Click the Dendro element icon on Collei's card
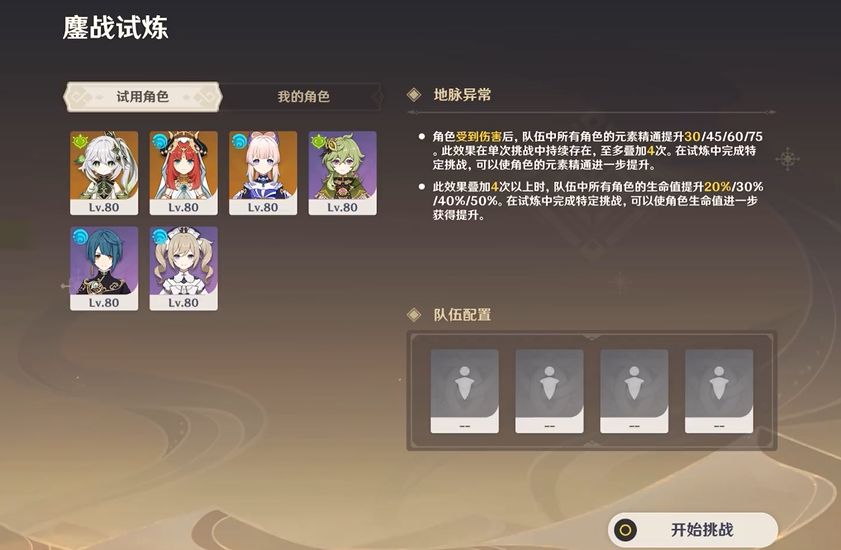 [319, 142]
